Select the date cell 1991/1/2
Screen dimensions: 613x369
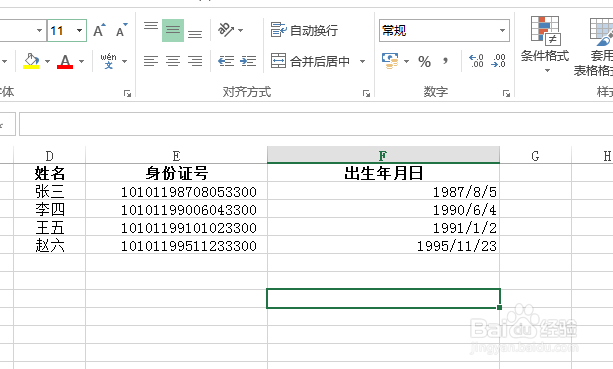coord(383,227)
